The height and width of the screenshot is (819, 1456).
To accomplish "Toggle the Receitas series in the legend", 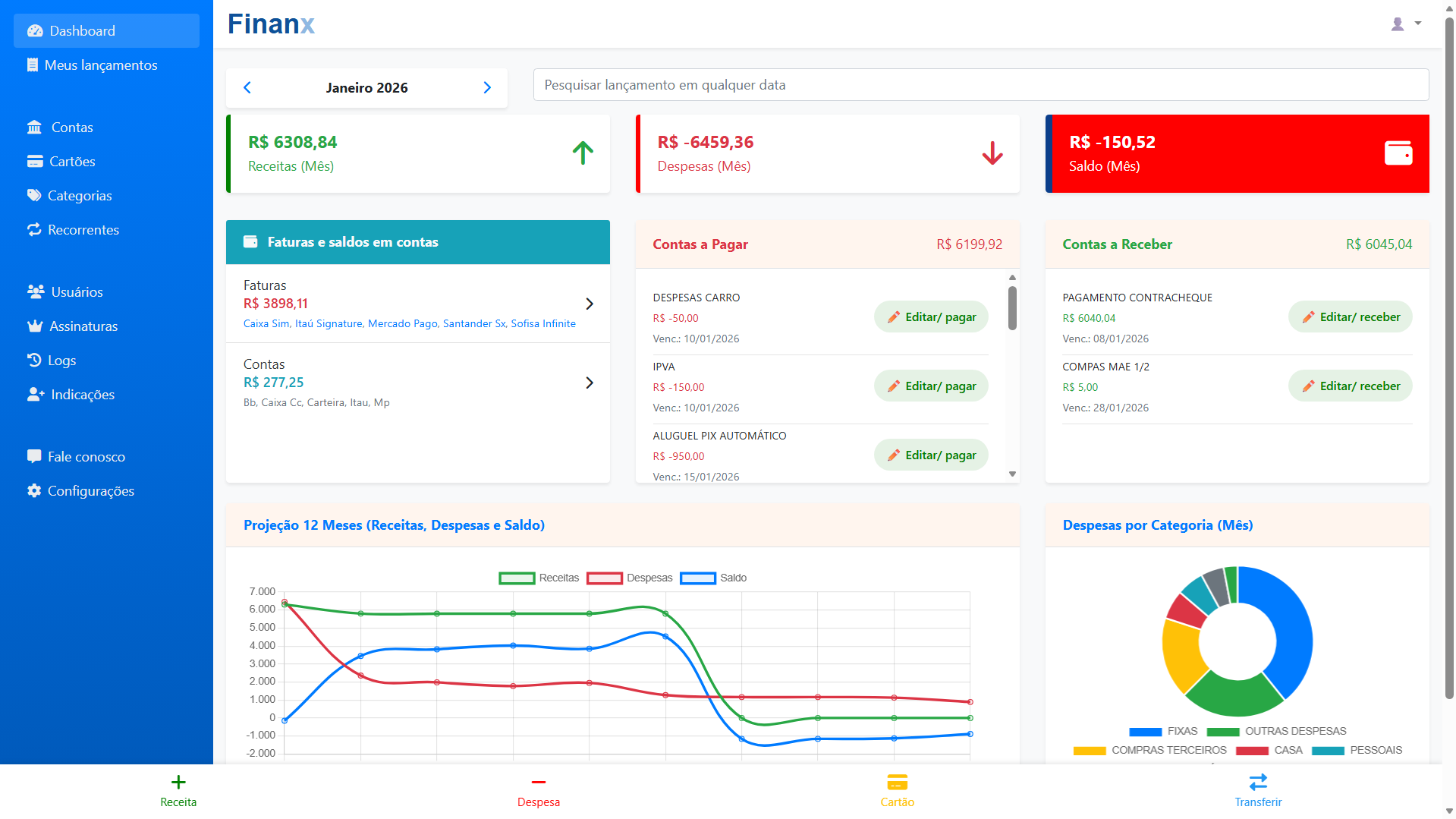I will tap(540, 578).
